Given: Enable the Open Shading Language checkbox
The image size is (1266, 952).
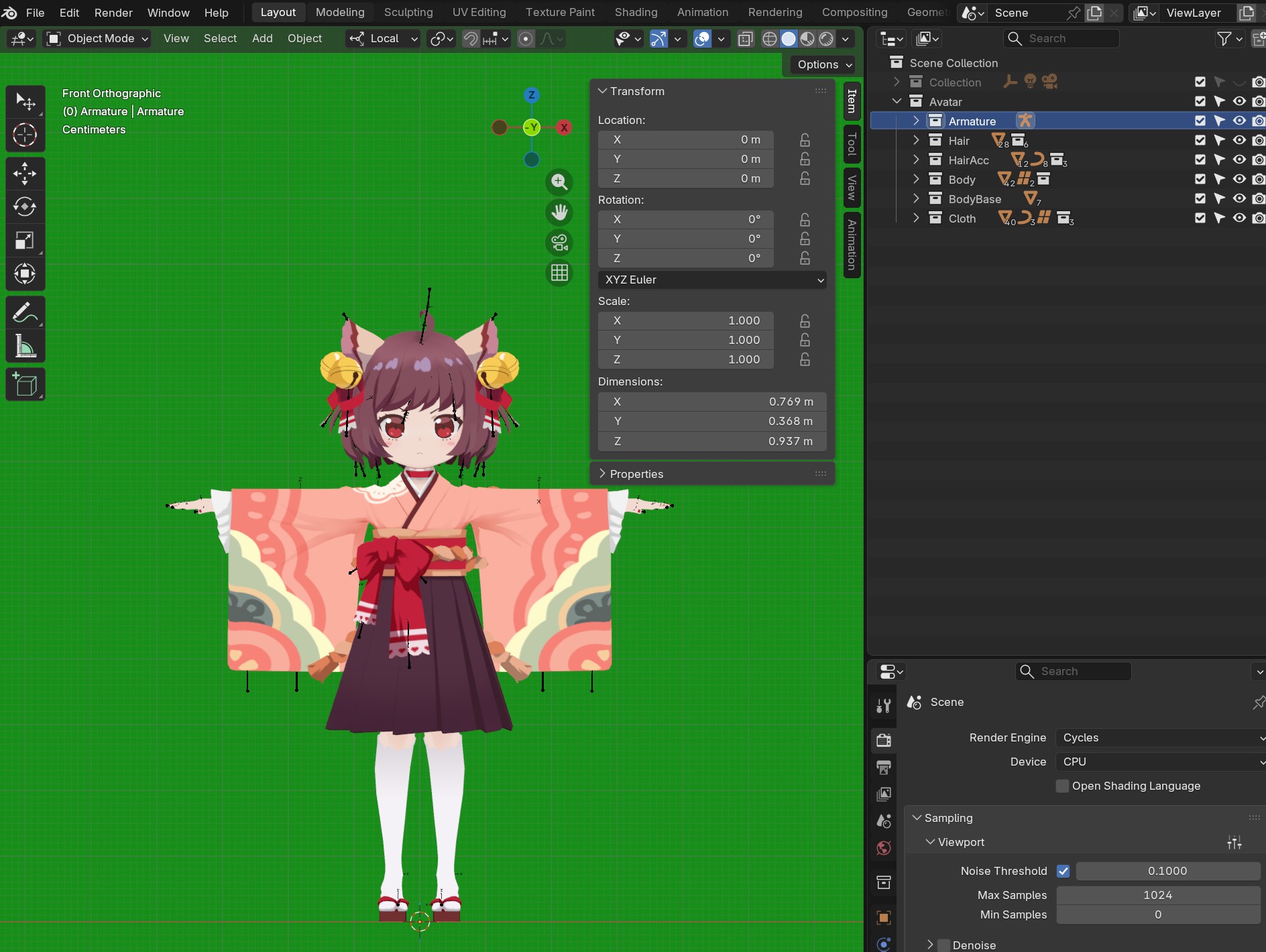Looking at the screenshot, I should [1062, 786].
